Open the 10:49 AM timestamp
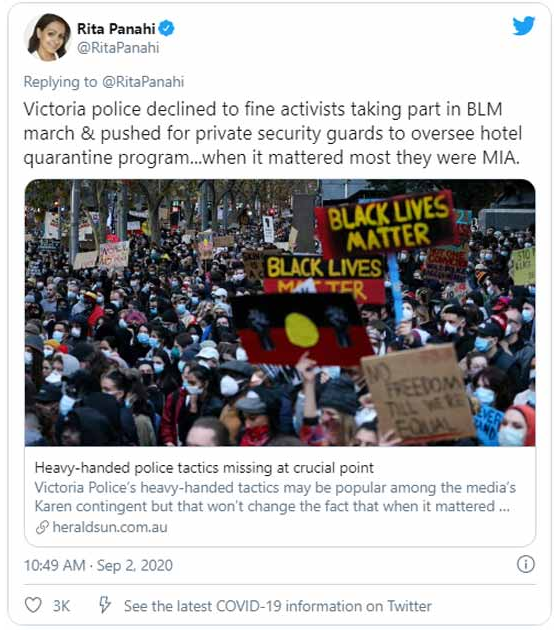 (x=54, y=565)
